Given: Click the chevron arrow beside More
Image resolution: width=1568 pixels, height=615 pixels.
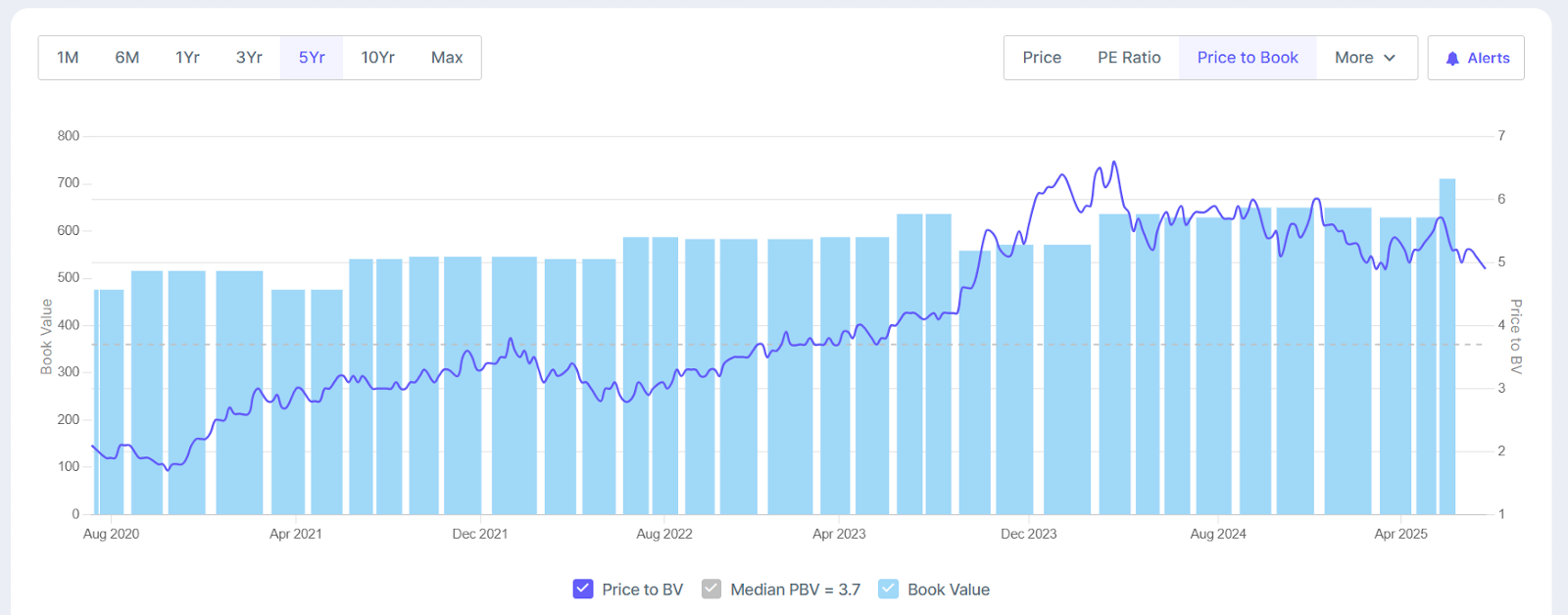Looking at the screenshot, I should (1390, 58).
